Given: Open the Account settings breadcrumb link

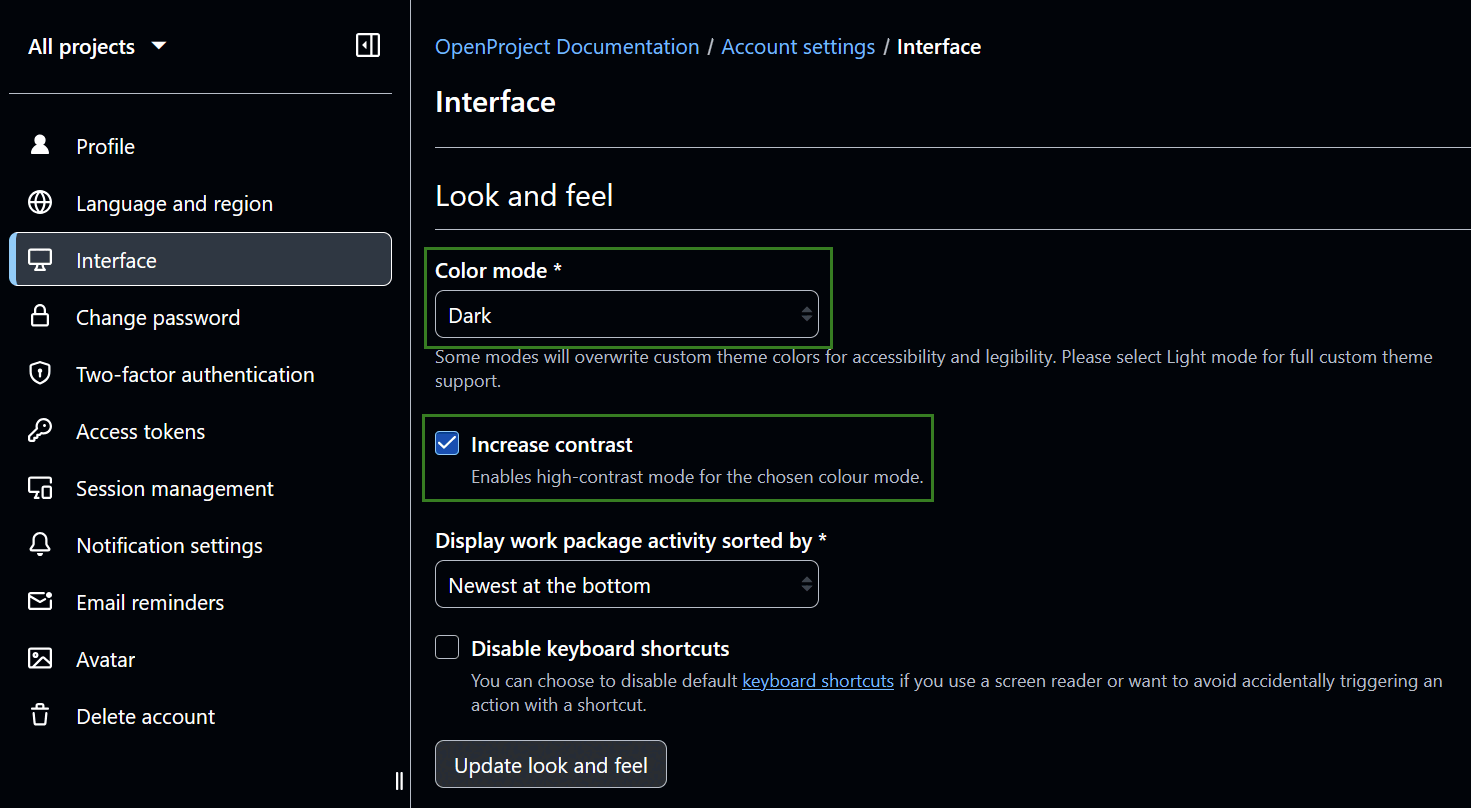Looking at the screenshot, I should [x=798, y=47].
